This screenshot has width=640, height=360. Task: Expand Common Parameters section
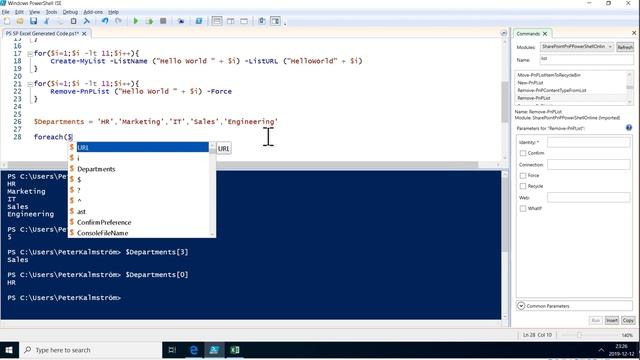point(521,306)
